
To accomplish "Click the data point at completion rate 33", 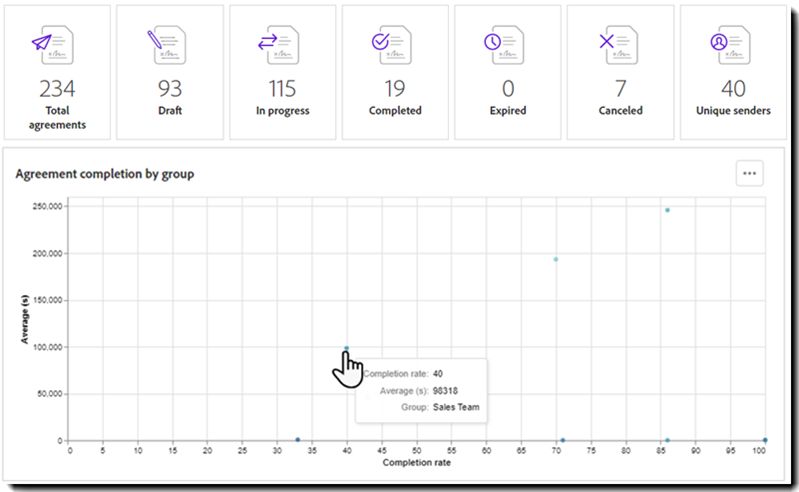I will [x=298, y=440].
